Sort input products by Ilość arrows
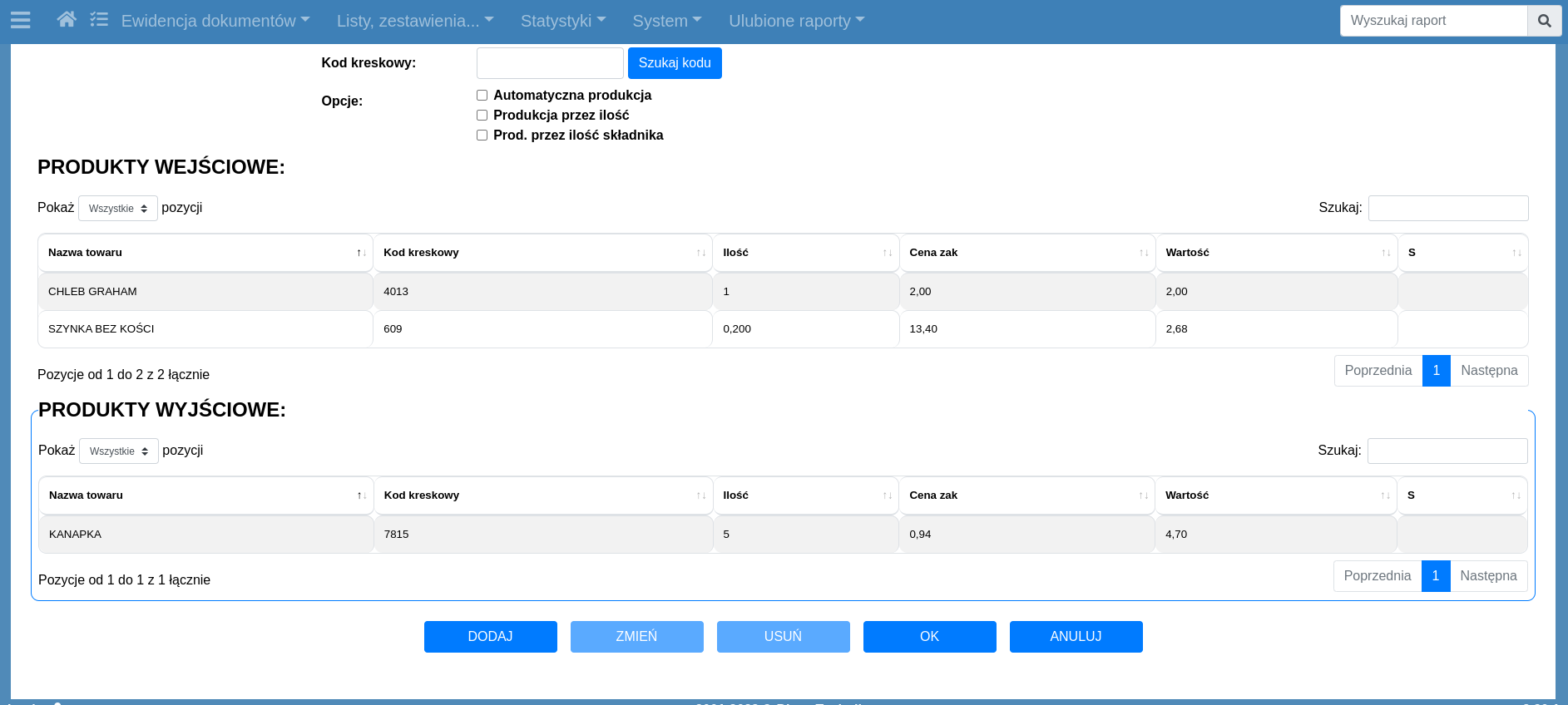1568x705 pixels. coord(887,253)
